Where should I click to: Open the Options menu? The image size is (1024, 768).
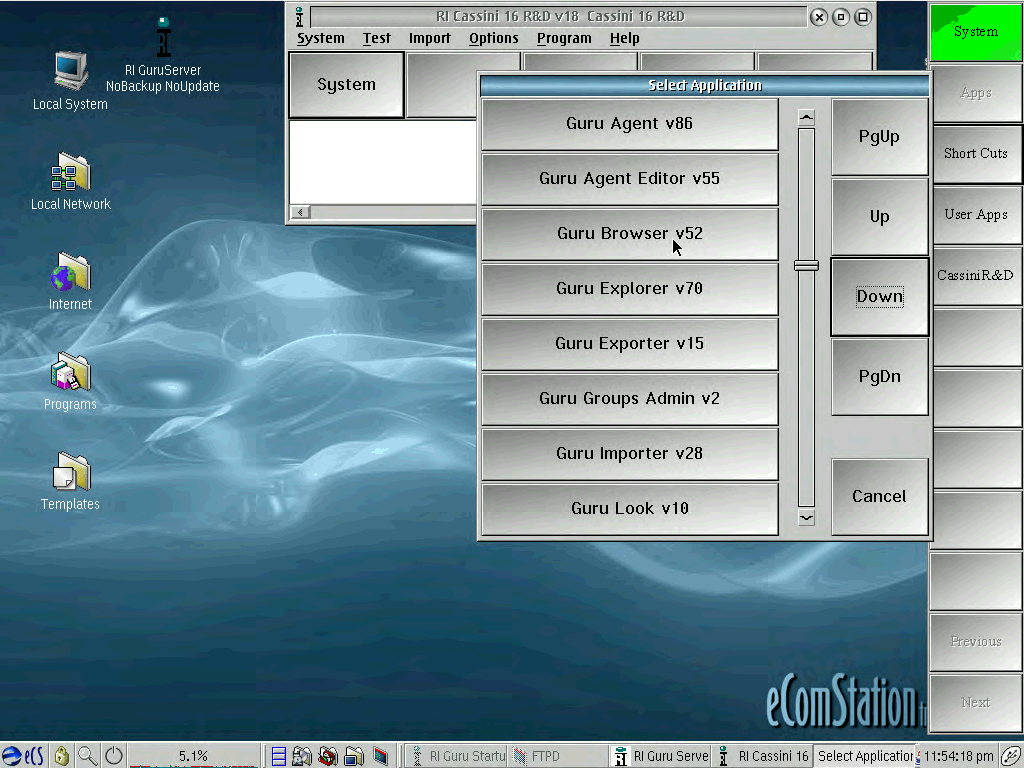pyautogui.click(x=494, y=39)
